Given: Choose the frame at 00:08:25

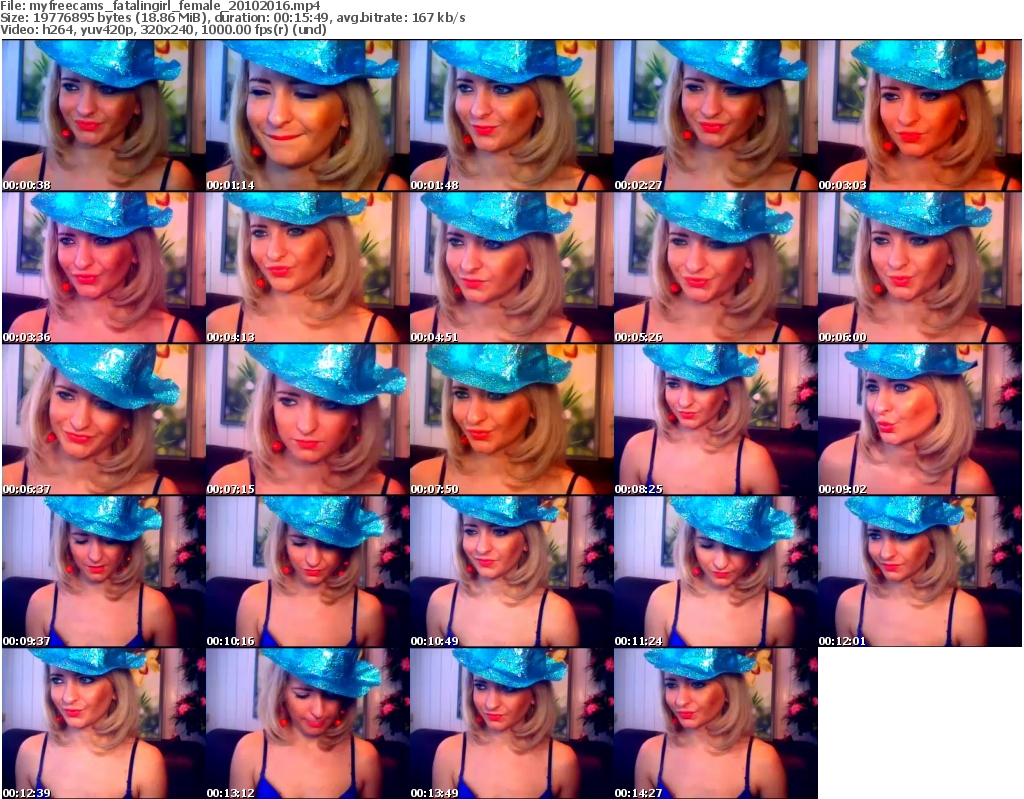Looking at the screenshot, I should point(715,419).
